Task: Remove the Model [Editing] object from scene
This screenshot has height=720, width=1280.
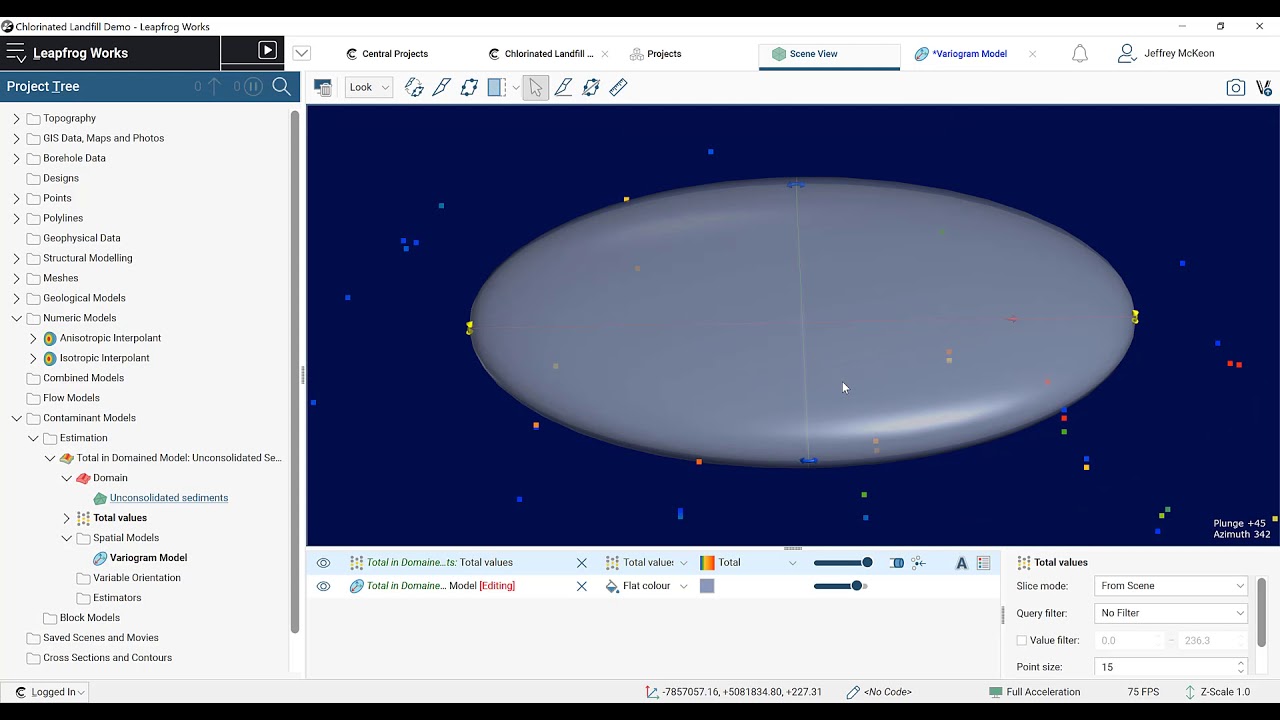Action: coord(582,586)
